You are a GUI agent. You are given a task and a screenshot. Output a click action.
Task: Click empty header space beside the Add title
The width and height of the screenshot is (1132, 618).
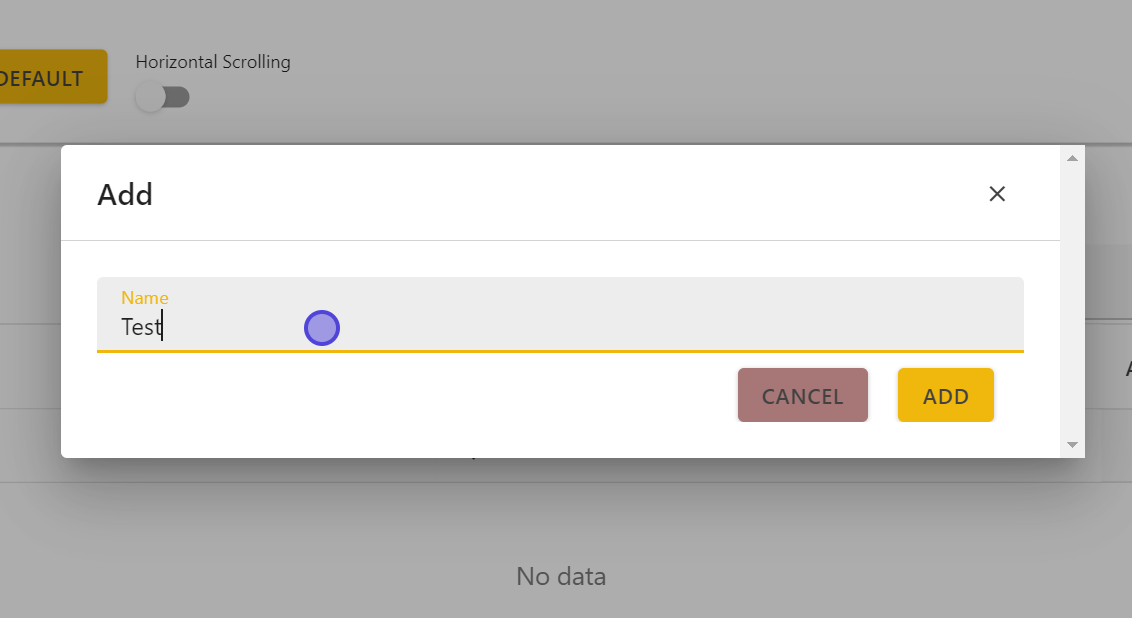coord(560,194)
